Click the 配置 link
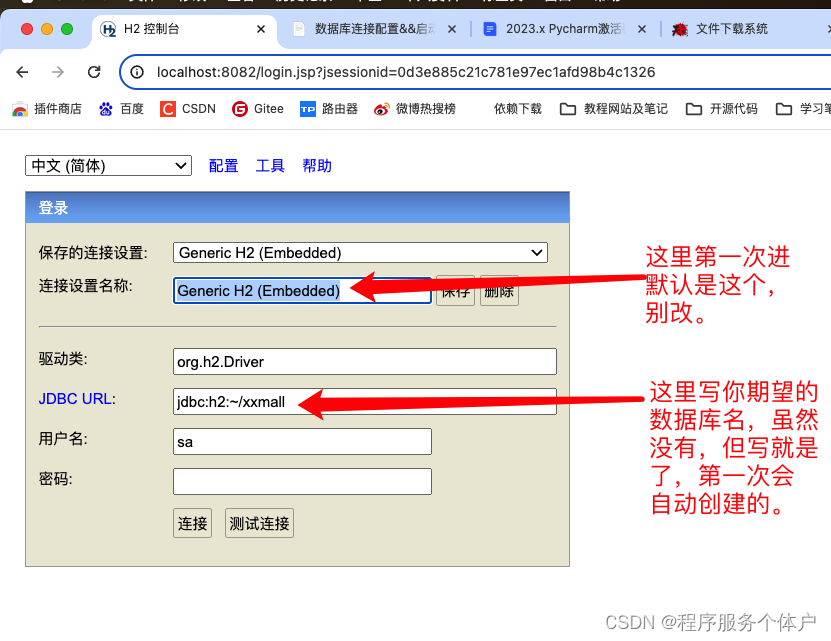Image resolution: width=831 pixels, height=641 pixels. point(223,165)
